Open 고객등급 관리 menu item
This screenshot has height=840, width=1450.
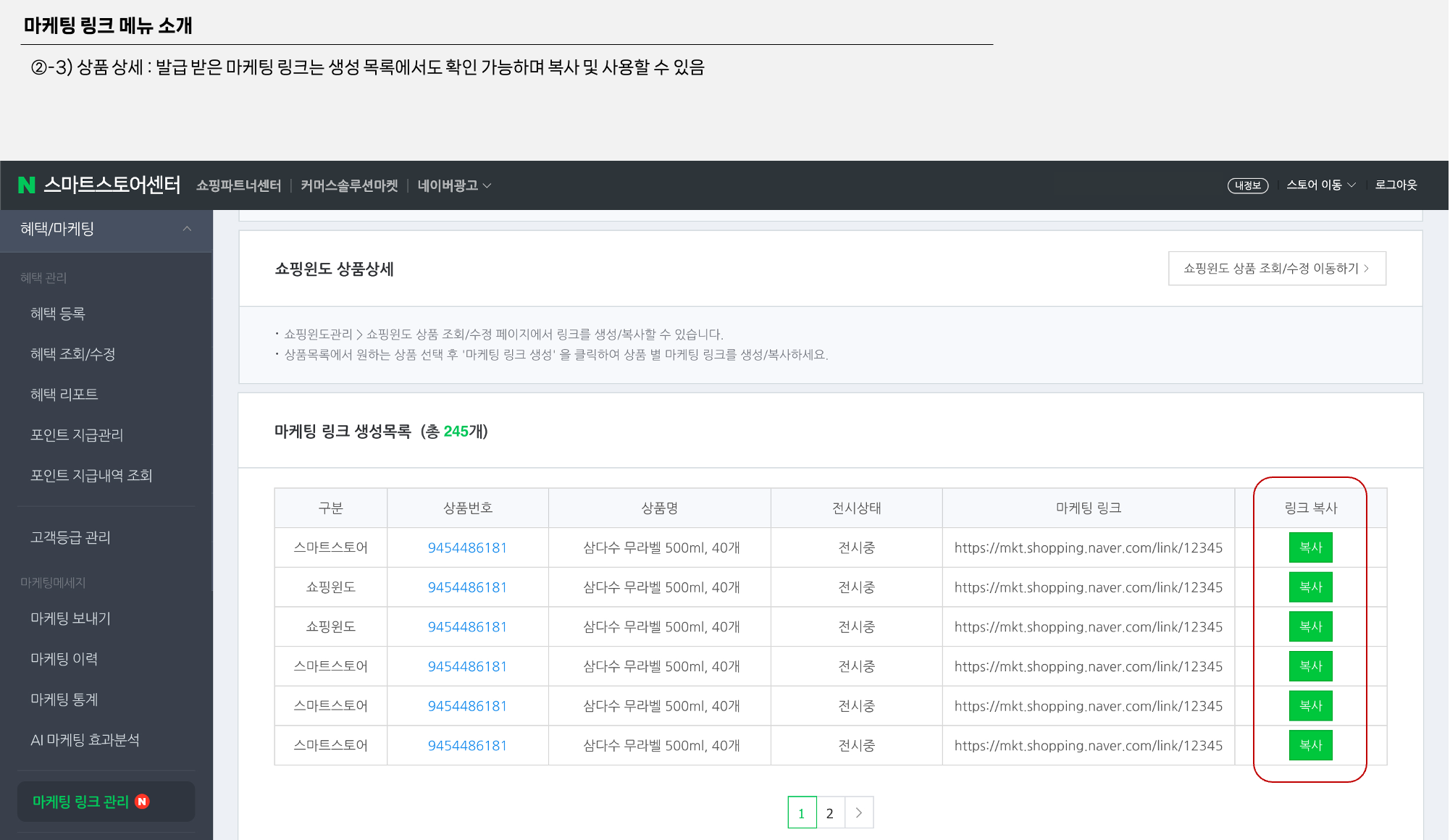[70, 537]
